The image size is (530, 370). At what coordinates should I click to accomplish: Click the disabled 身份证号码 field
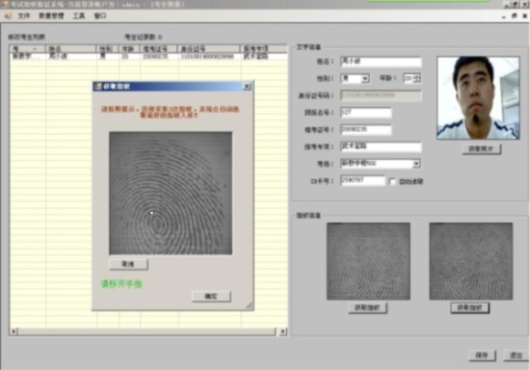pyautogui.click(x=381, y=96)
